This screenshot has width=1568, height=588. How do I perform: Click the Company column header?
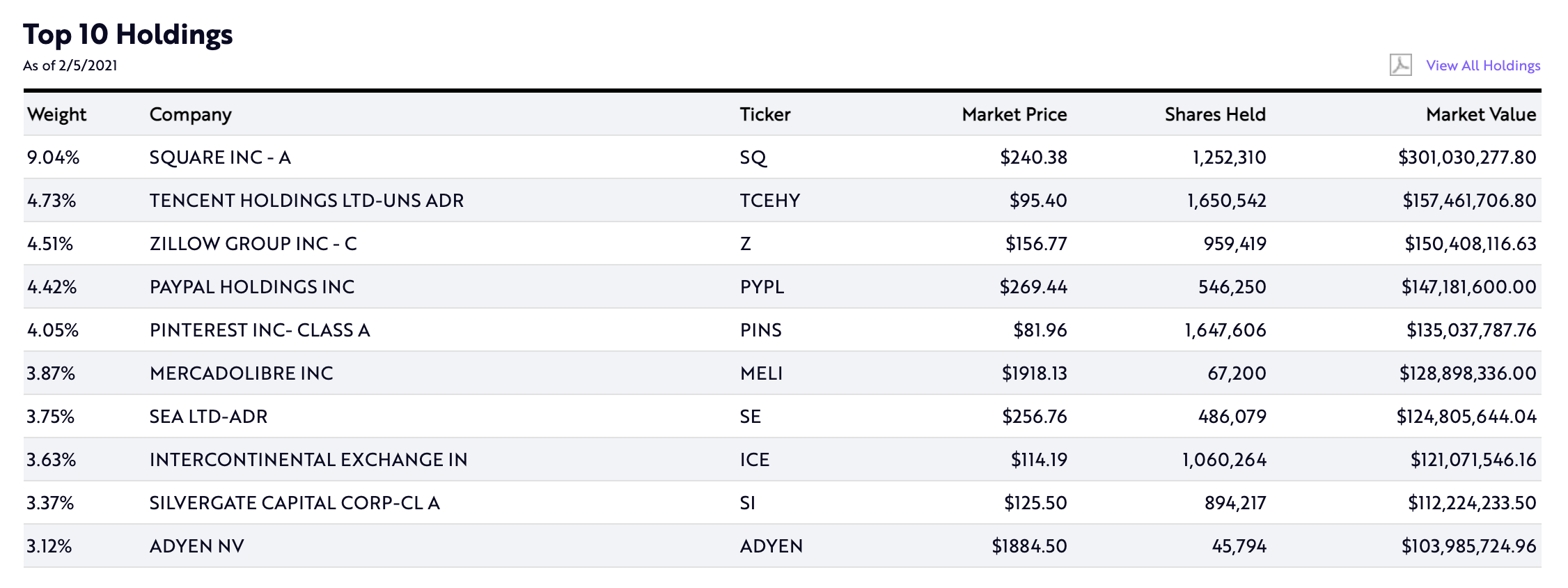(x=190, y=114)
